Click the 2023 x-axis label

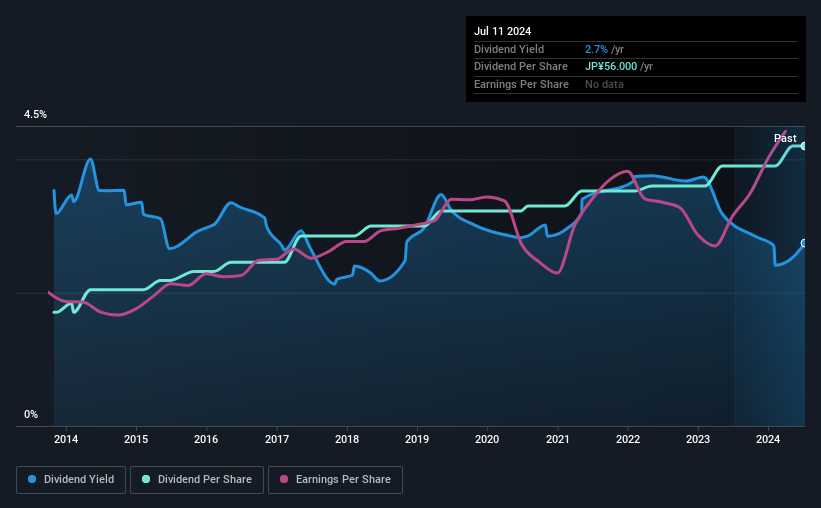point(698,439)
